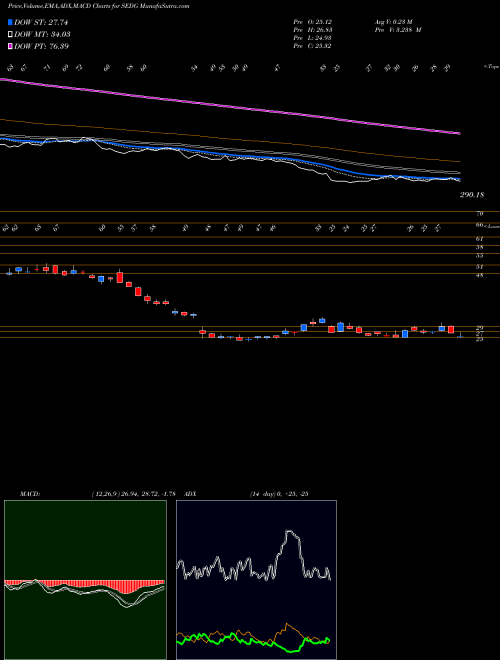This screenshot has width=500, height=660.
Task: Open the dark blue ADX indicator chart
Action: pos(256,580)
